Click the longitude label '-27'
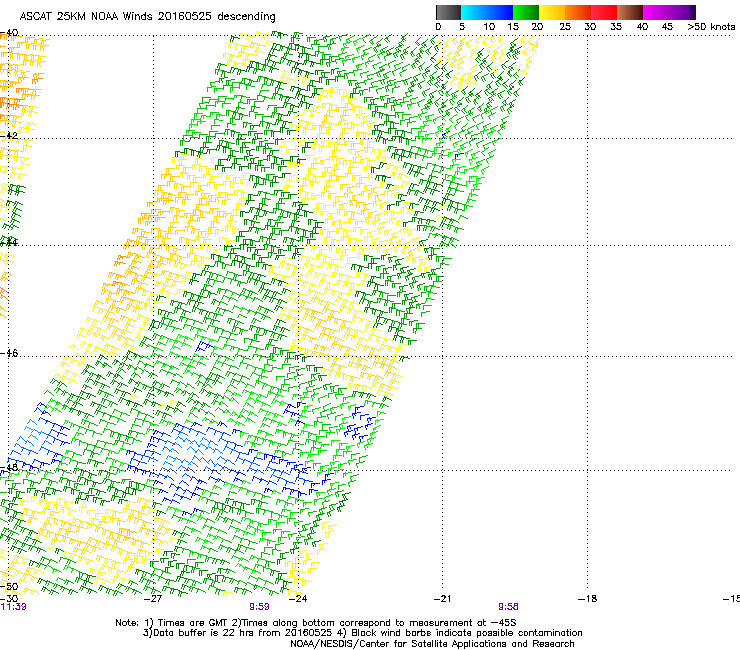The height and width of the screenshot is (650, 740). pyautogui.click(x=152, y=599)
